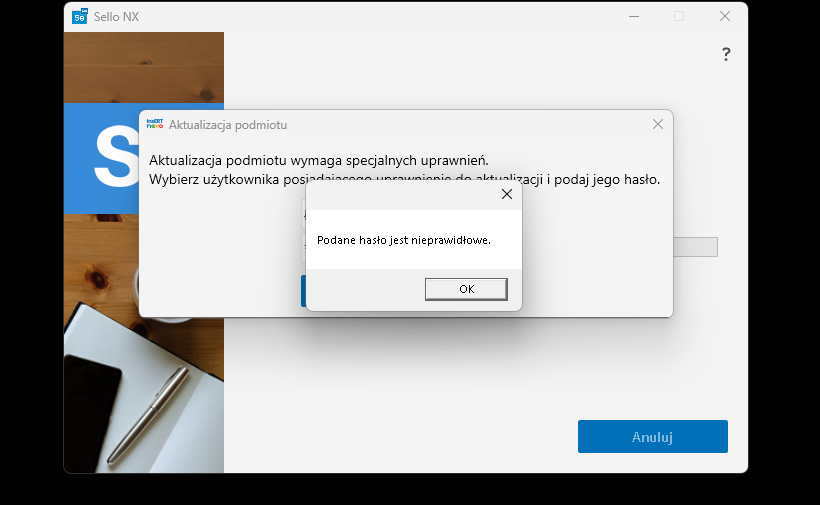Click the partially hidden blue button in dialog
Viewport: 820px width, 505px height.
click(303, 291)
